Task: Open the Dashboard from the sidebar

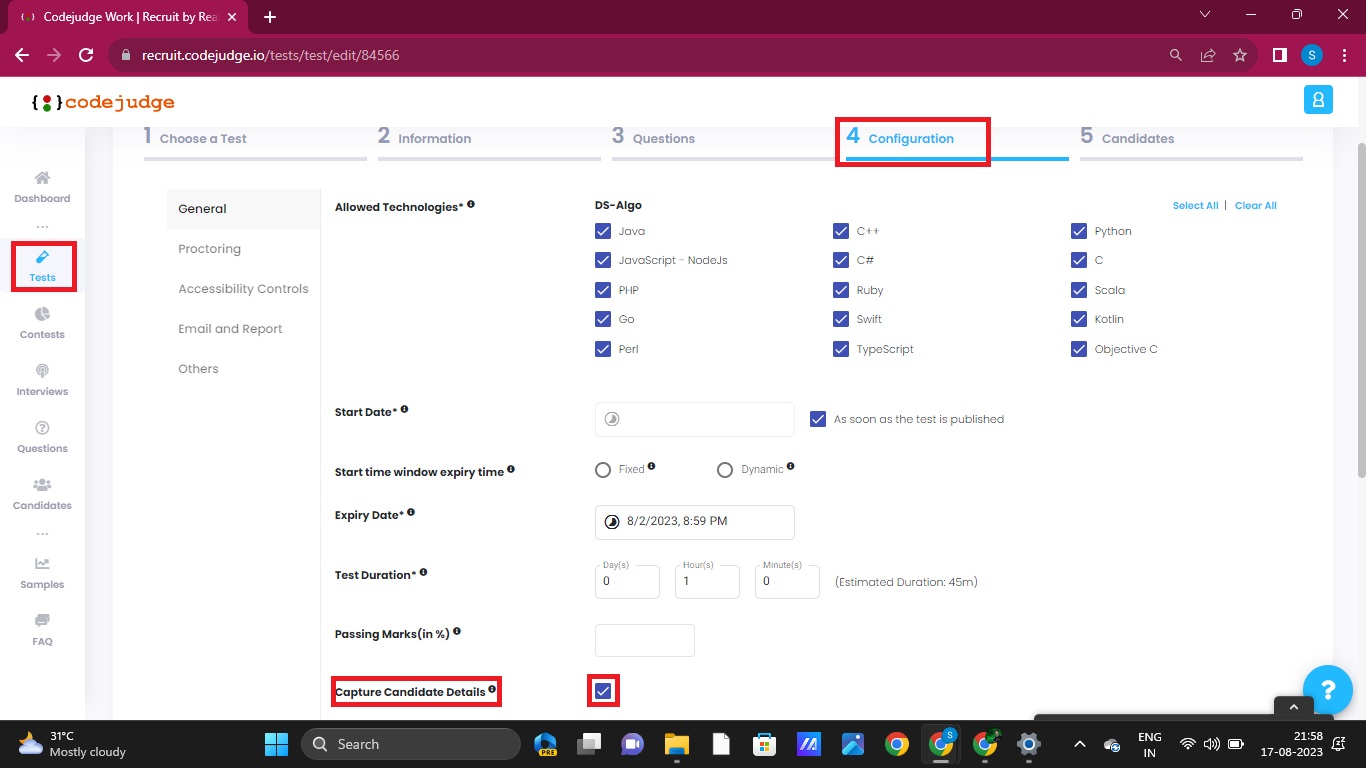Action: tap(42, 188)
